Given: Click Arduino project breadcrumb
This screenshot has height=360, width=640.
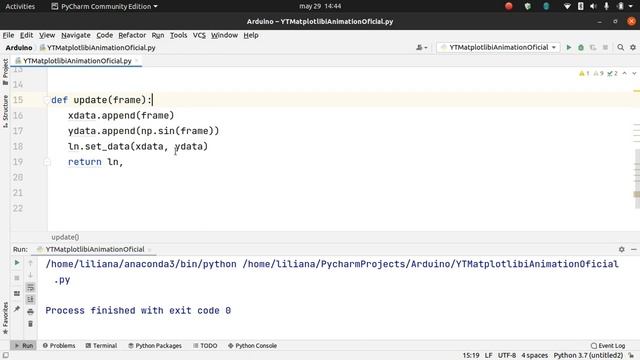Looking at the screenshot, I should pos(19,48).
